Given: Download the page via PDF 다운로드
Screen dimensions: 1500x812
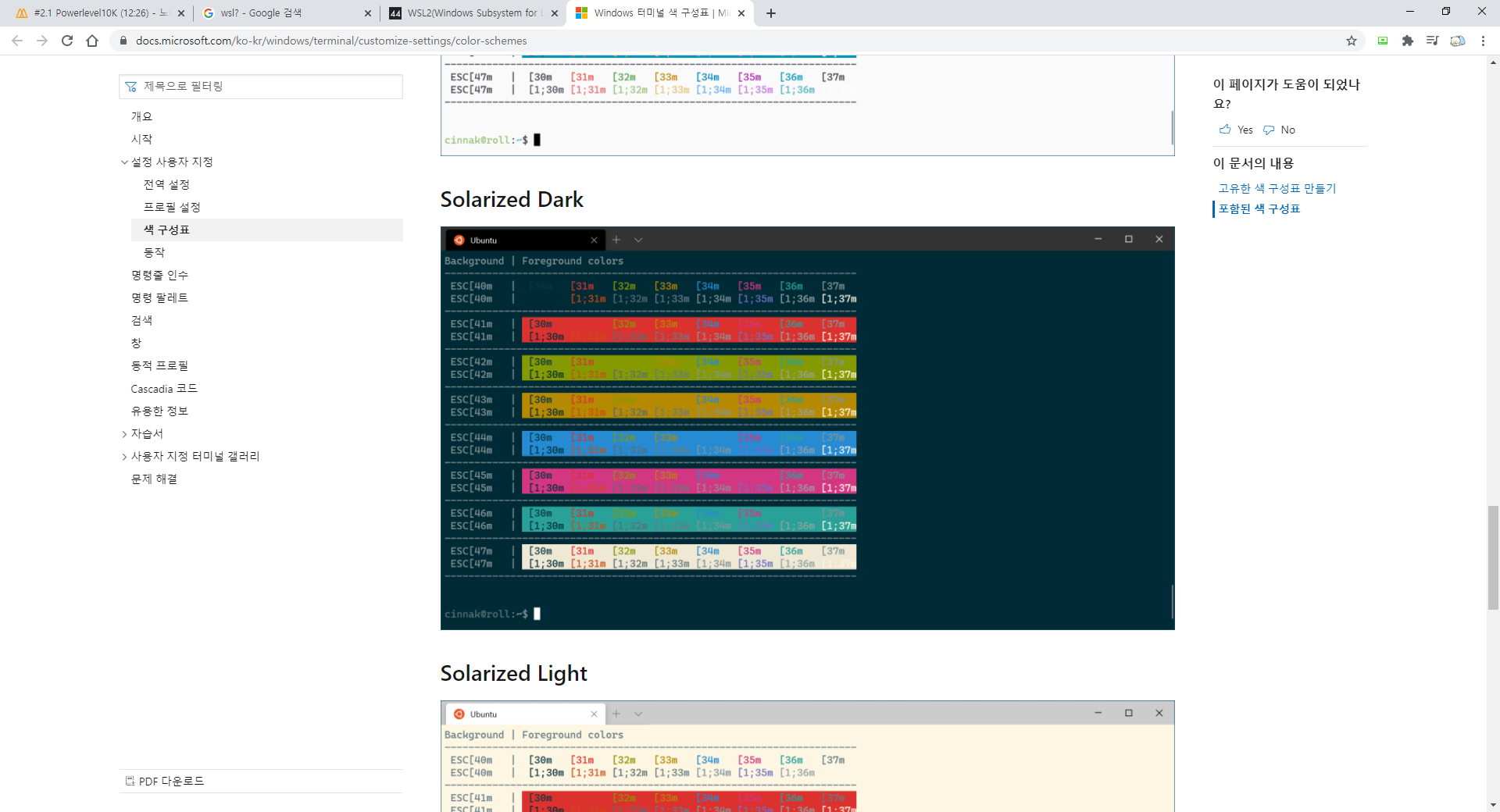Looking at the screenshot, I should (165, 781).
